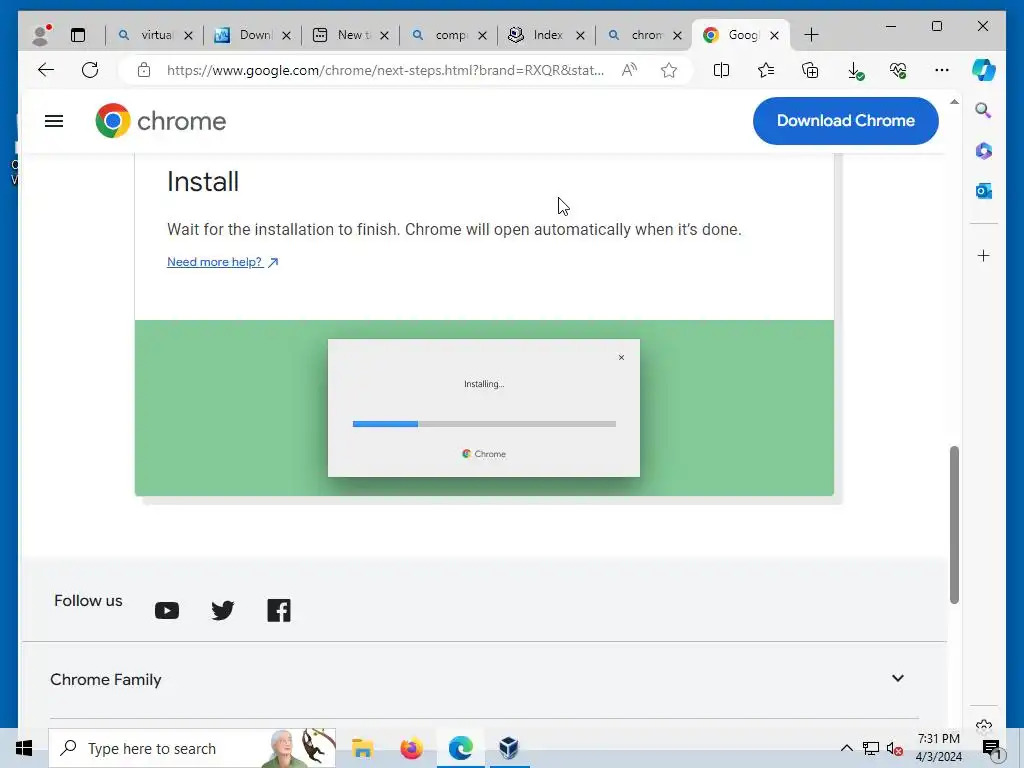Open Browser essentials heart icon
Image resolution: width=1024 pixels, height=768 pixels.
click(898, 70)
